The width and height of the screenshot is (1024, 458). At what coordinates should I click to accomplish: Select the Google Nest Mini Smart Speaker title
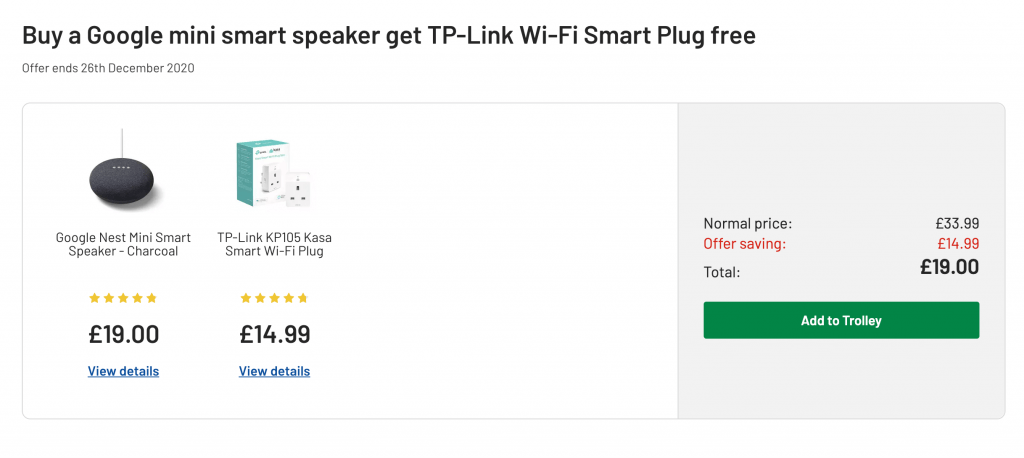(x=123, y=244)
